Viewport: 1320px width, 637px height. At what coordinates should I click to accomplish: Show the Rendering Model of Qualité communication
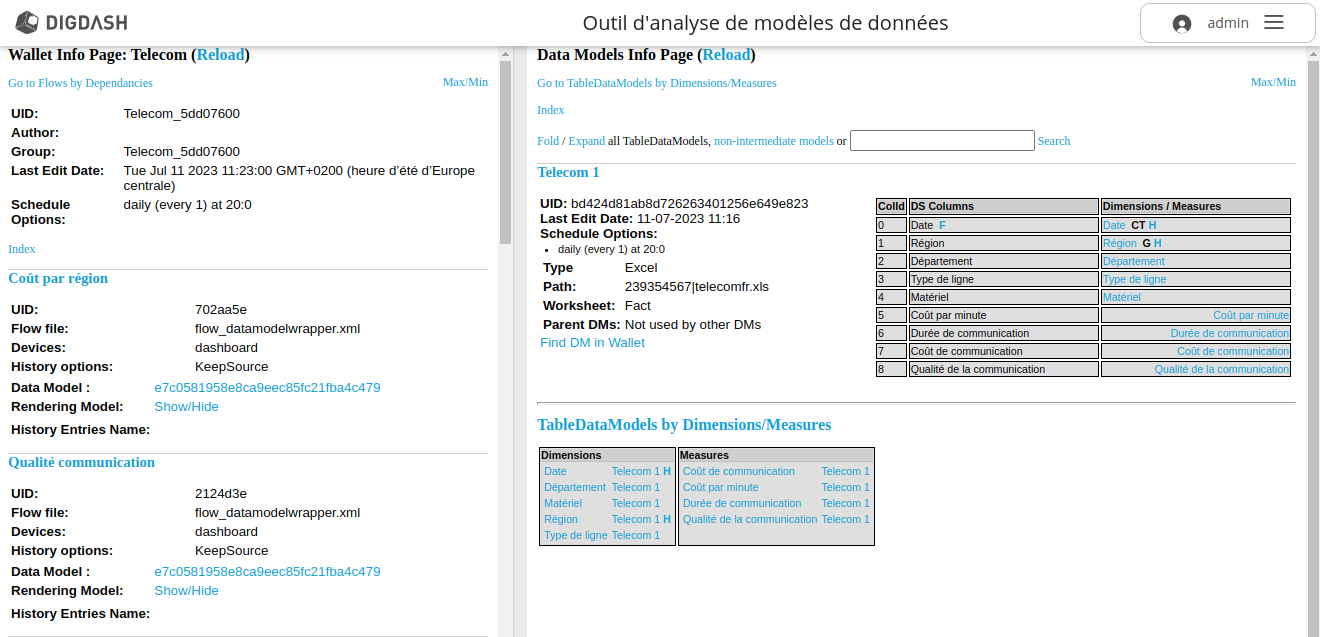184,590
